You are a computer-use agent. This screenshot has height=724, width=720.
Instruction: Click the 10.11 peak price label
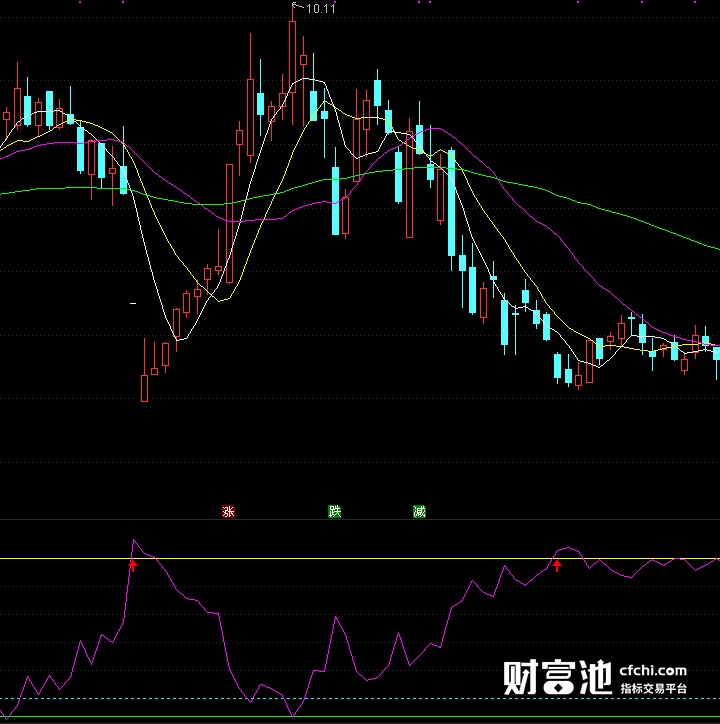tap(321, 9)
